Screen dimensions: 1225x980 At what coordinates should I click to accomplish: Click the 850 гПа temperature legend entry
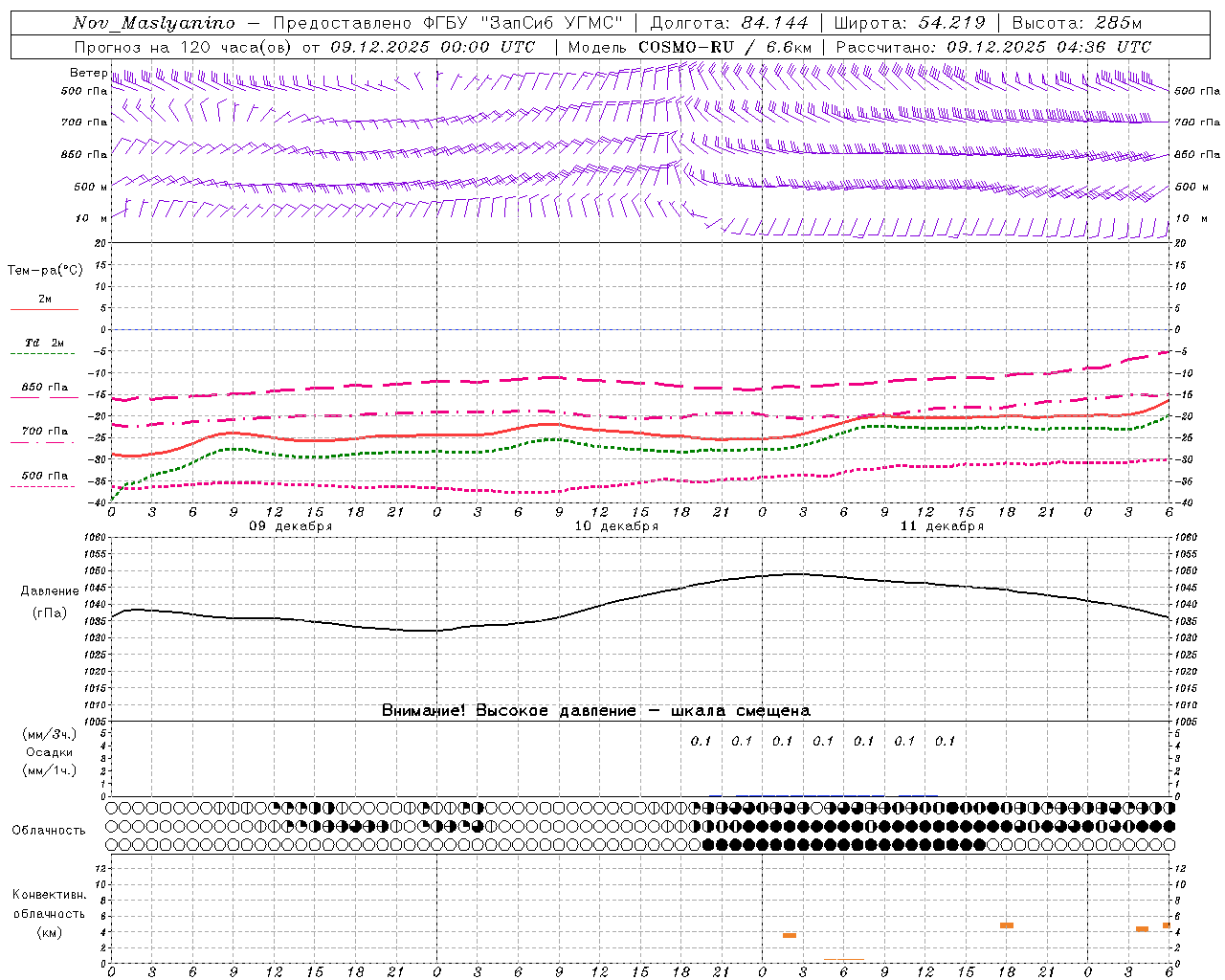pos(45,388)
